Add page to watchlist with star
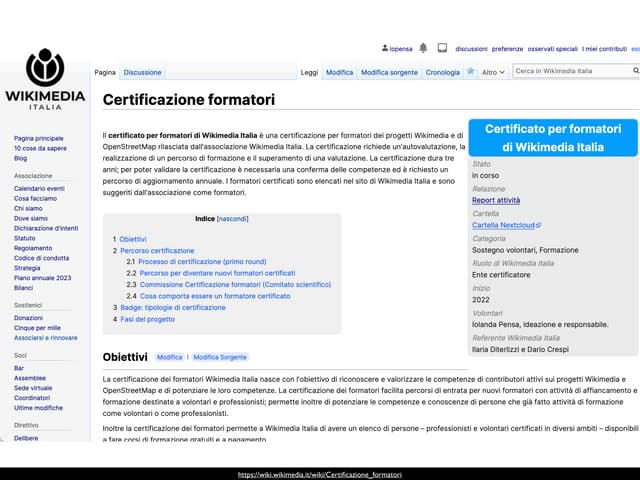This screenshot has width=640, height=480. click(x=470, y=72)
